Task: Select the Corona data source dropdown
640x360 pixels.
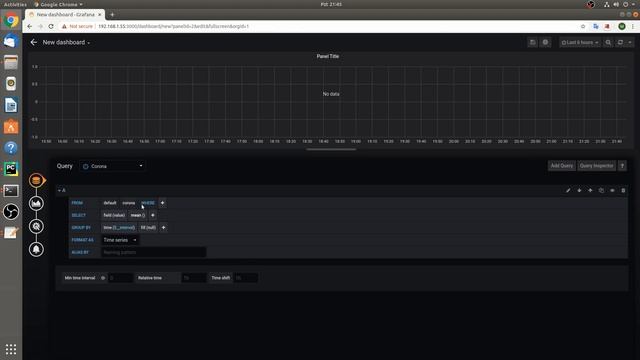Action: (112, 166)
